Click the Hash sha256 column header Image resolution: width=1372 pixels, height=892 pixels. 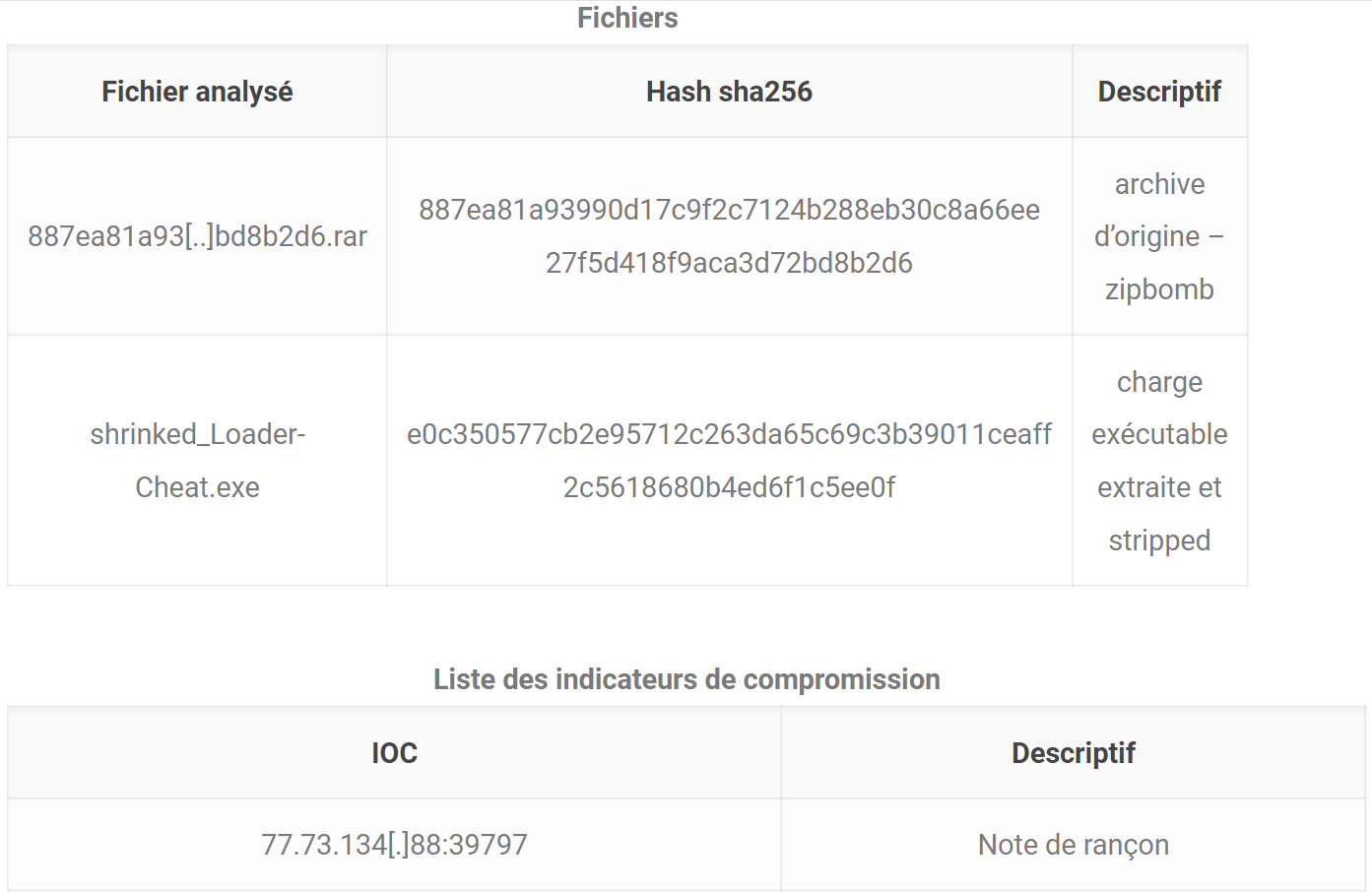[x=729, y=92]
